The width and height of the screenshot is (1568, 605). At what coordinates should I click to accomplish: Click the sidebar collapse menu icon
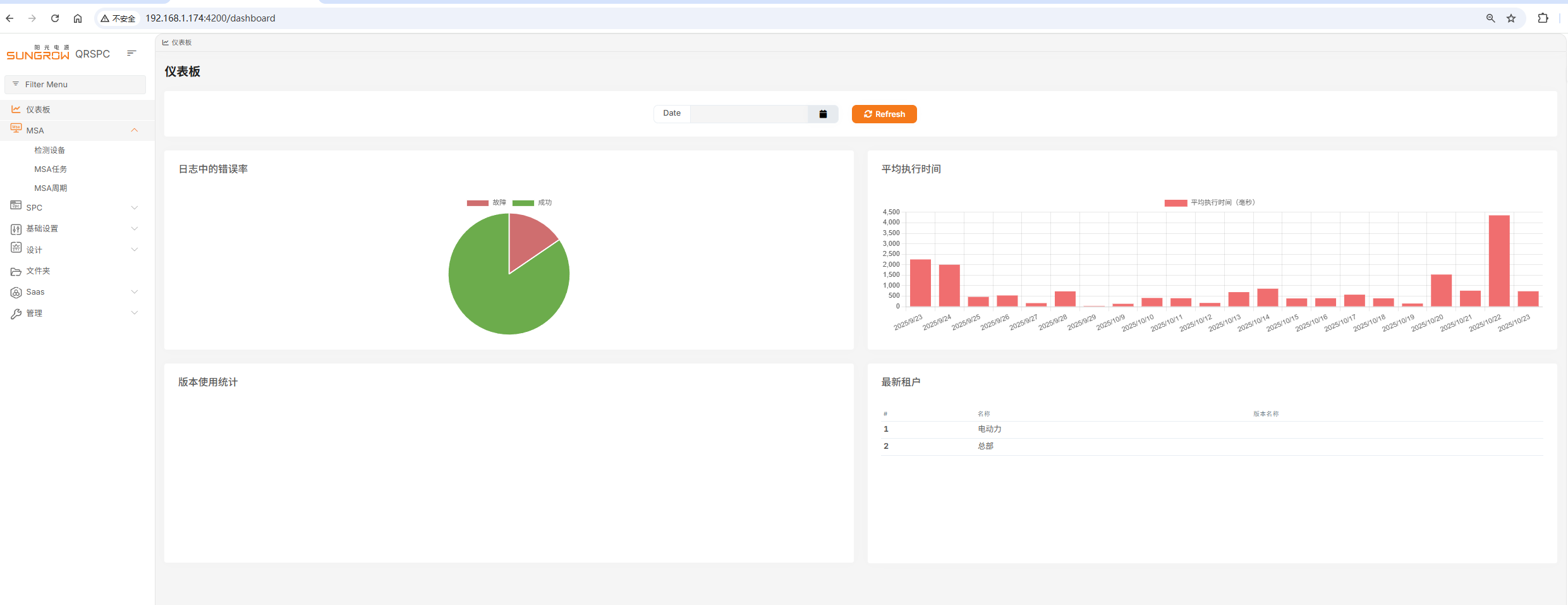pos(131,53)
